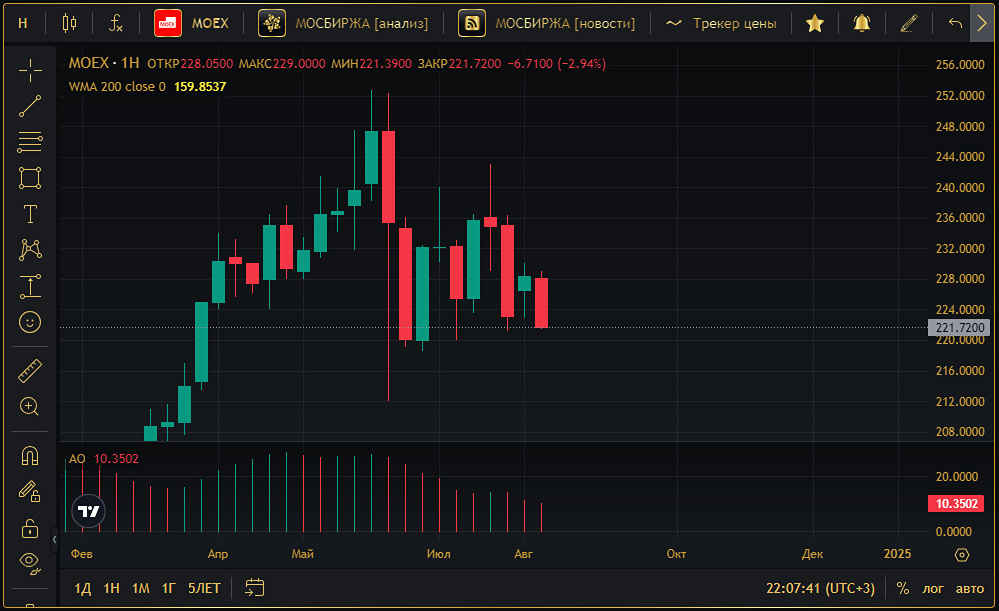
Task: Click Май on the time axis
Action: [303, 554]
